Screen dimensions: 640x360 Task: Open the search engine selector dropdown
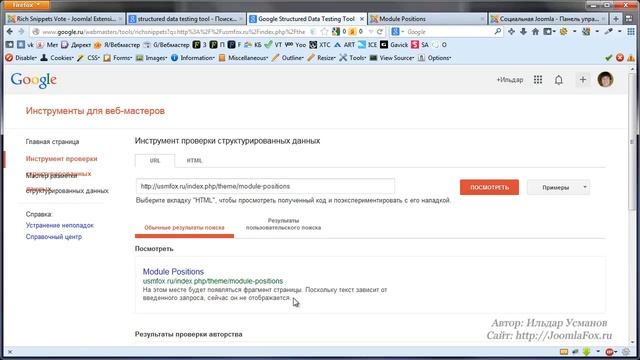(x=398, y=31)
